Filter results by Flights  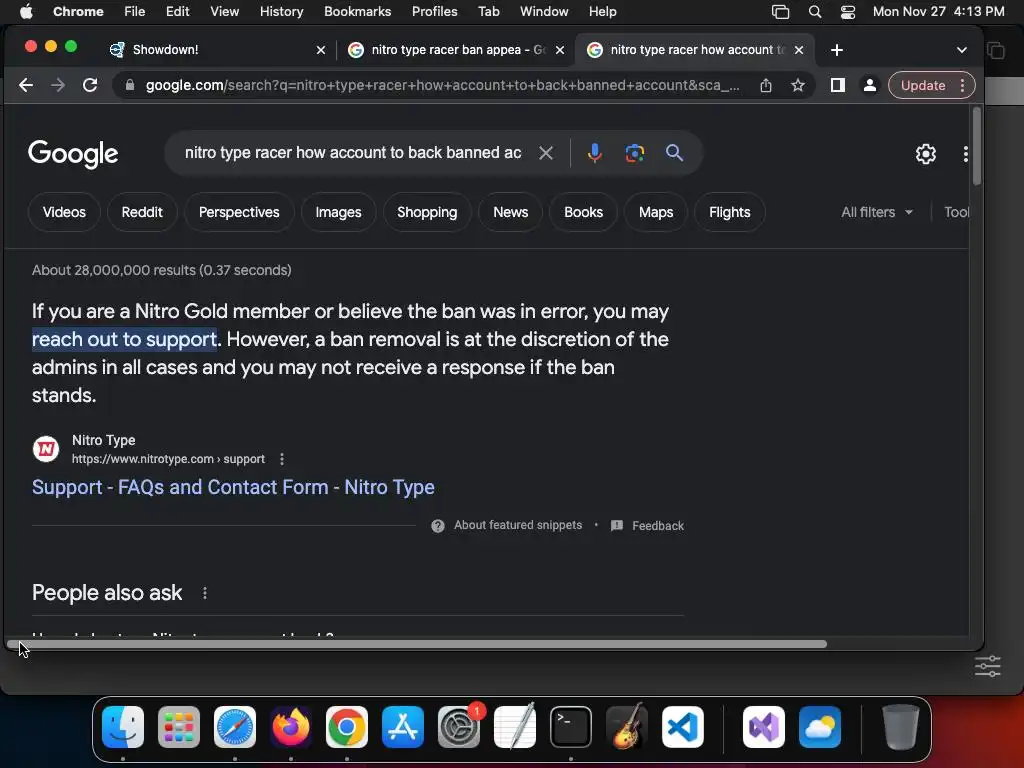[x=729, y=212]
